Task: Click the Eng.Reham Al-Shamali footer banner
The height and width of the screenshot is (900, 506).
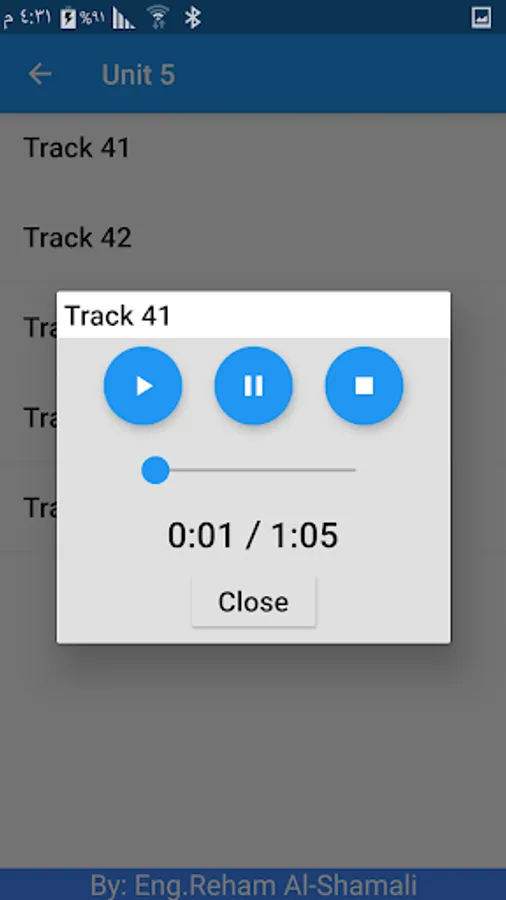Action: click(x=253, y=884)
